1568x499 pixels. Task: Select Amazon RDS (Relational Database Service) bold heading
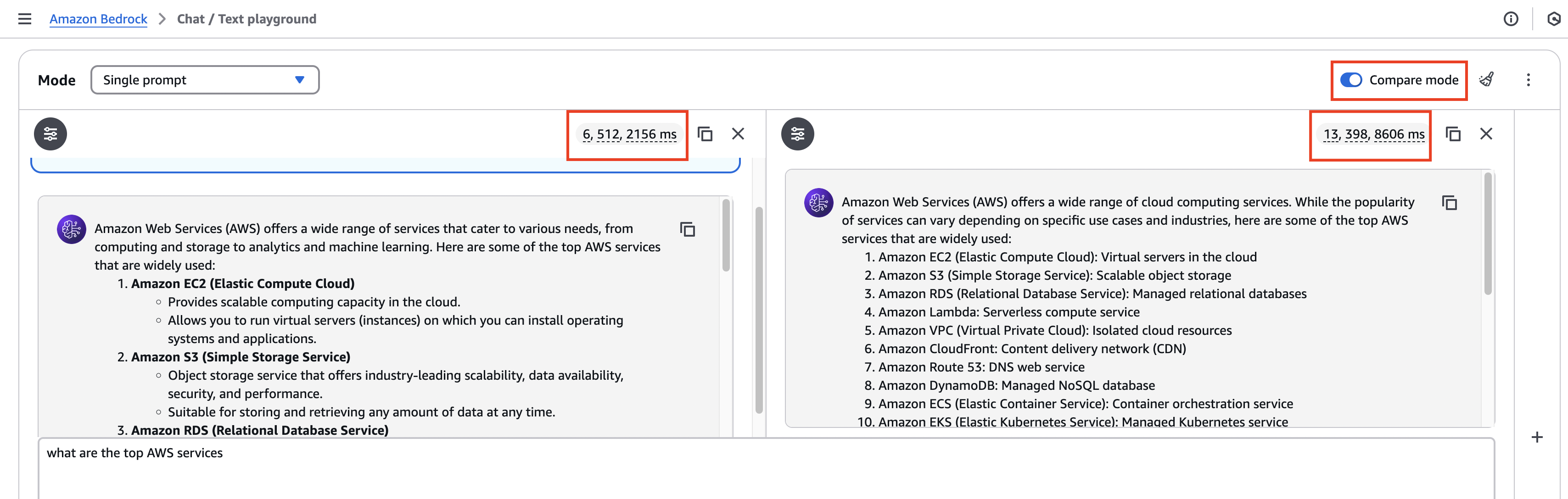coord(260,430)
